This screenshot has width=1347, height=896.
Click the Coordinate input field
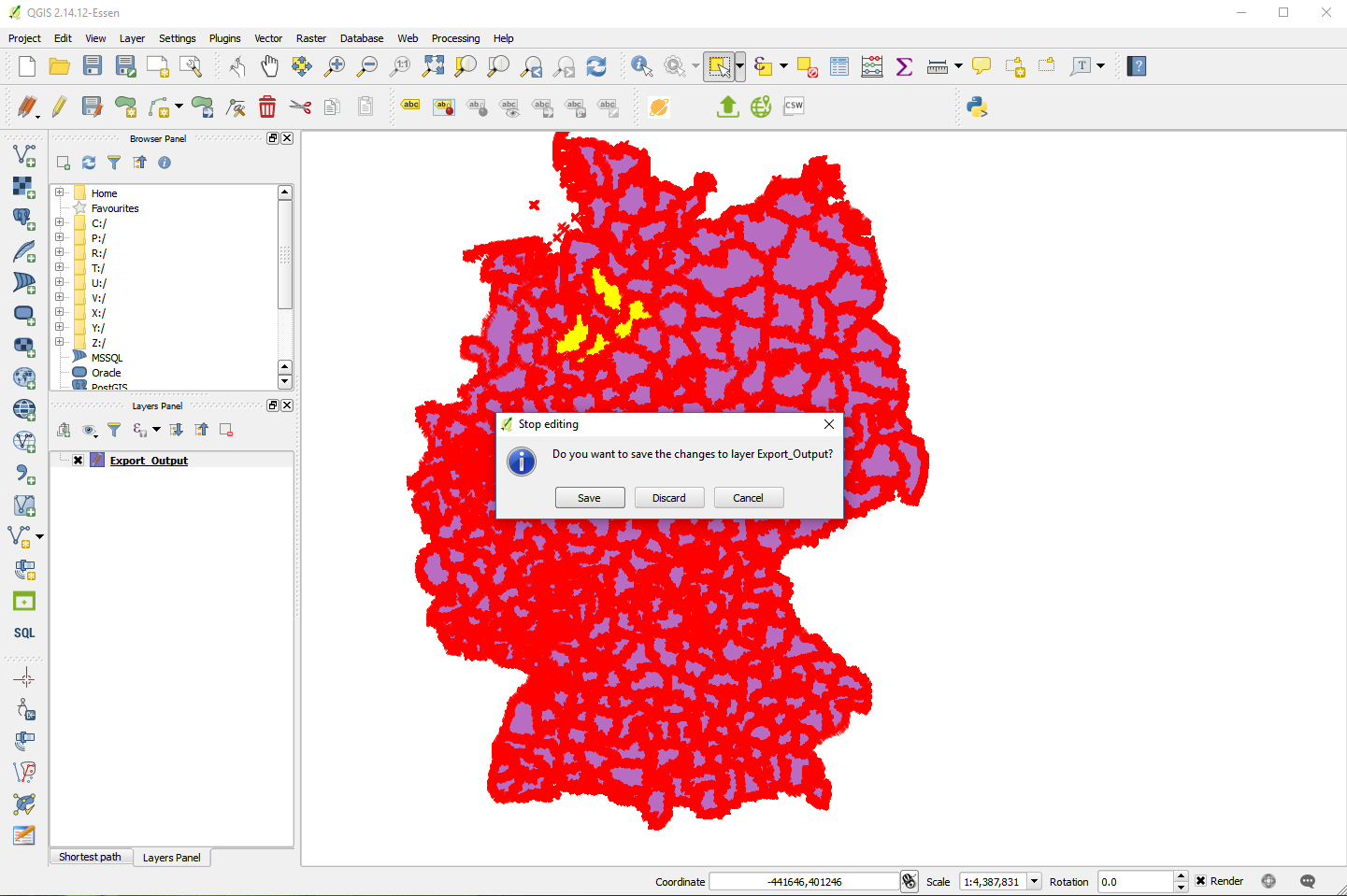[x=805, y=881]
